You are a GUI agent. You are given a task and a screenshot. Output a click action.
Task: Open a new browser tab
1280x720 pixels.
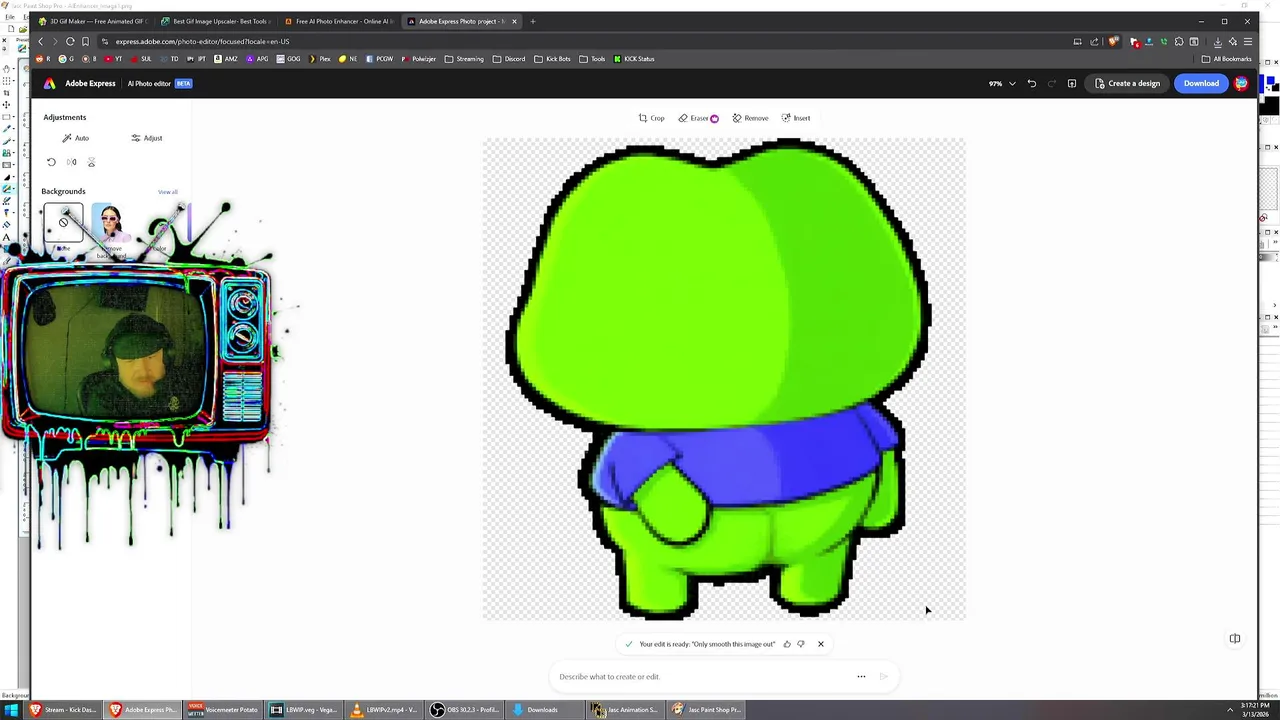[x=533, y=21]
